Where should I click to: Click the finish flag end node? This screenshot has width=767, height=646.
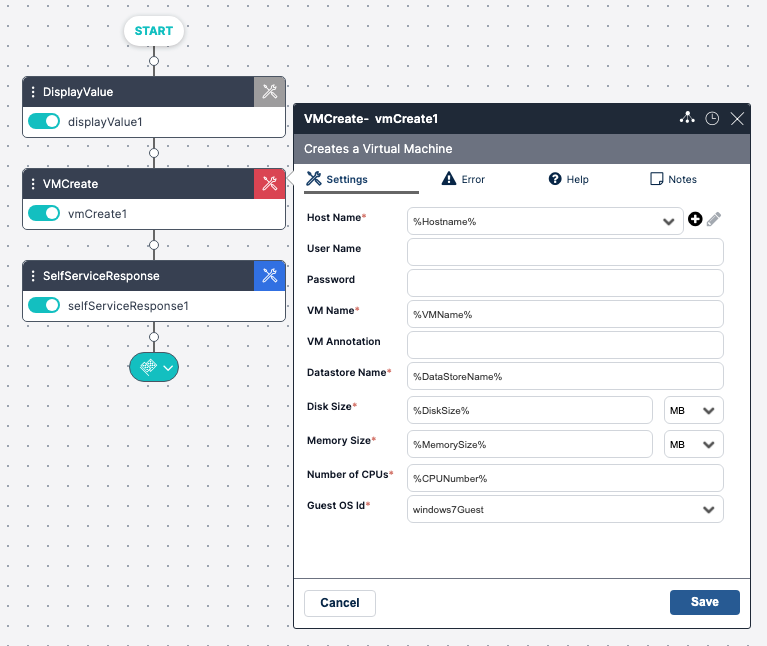click(x=149, y=367)
